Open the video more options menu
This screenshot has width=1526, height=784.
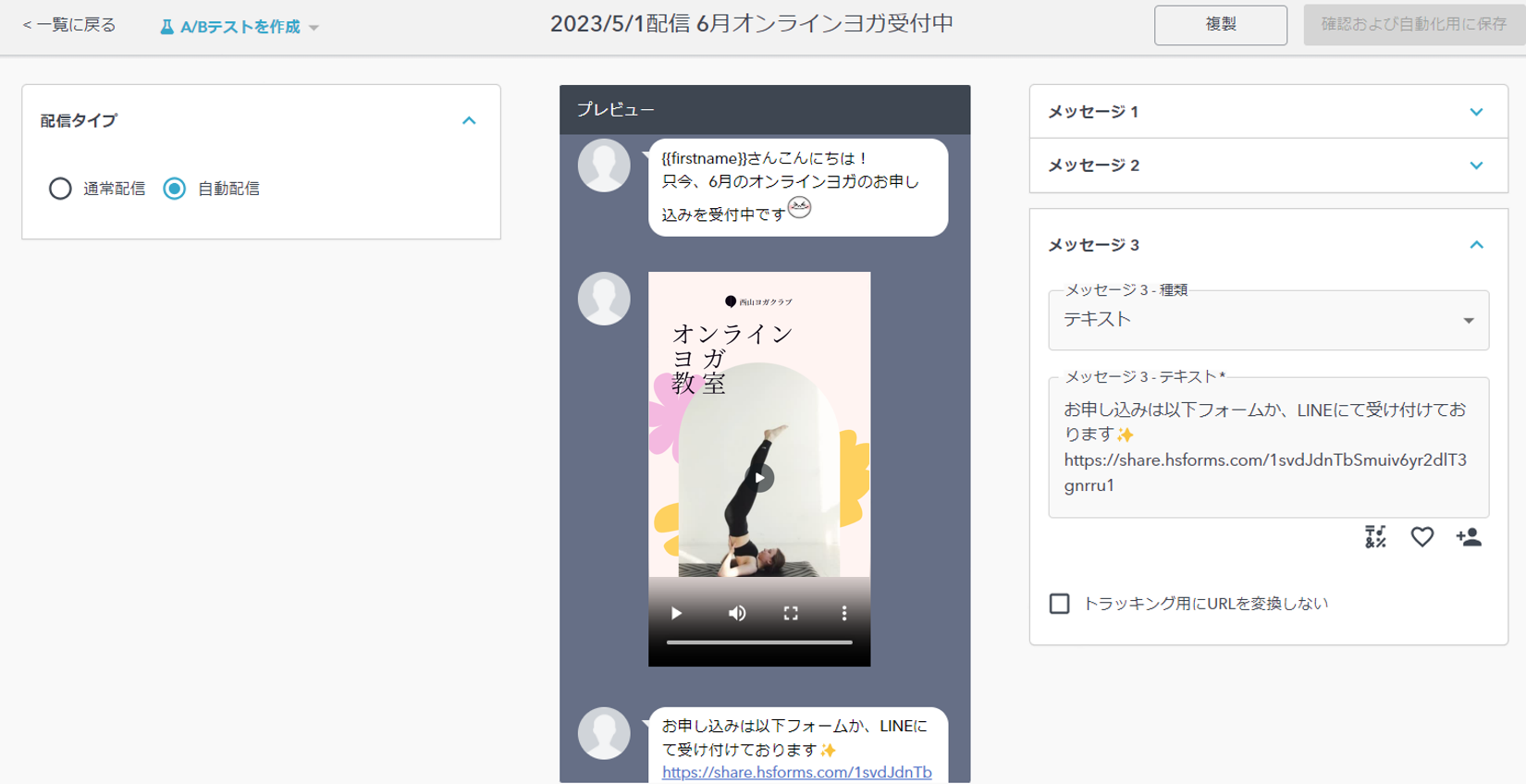843,613
